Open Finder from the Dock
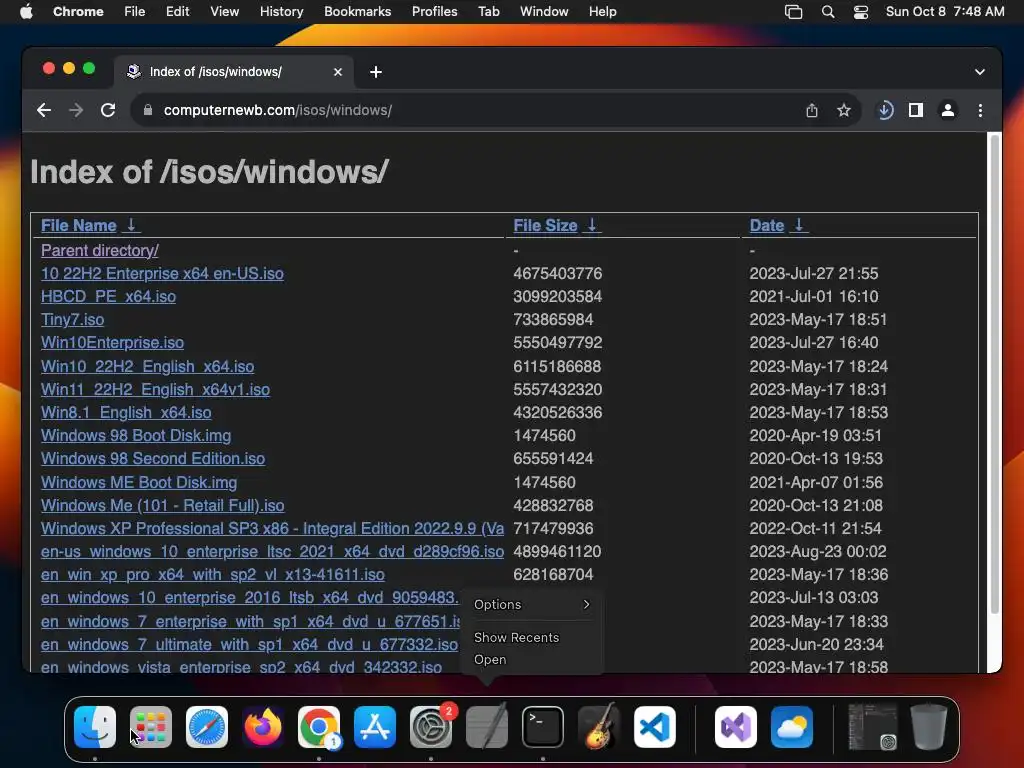This screenshot has width=1024, height=768. 95,727
